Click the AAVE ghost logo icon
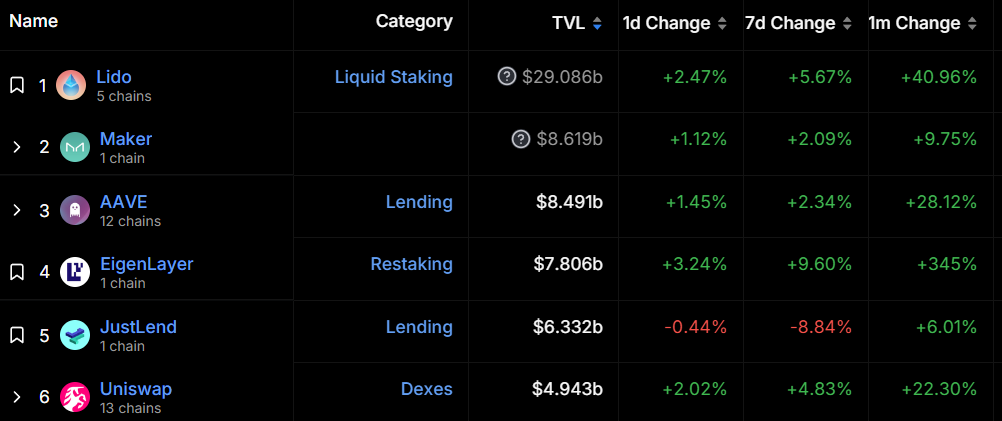 [x=75, y=210]
